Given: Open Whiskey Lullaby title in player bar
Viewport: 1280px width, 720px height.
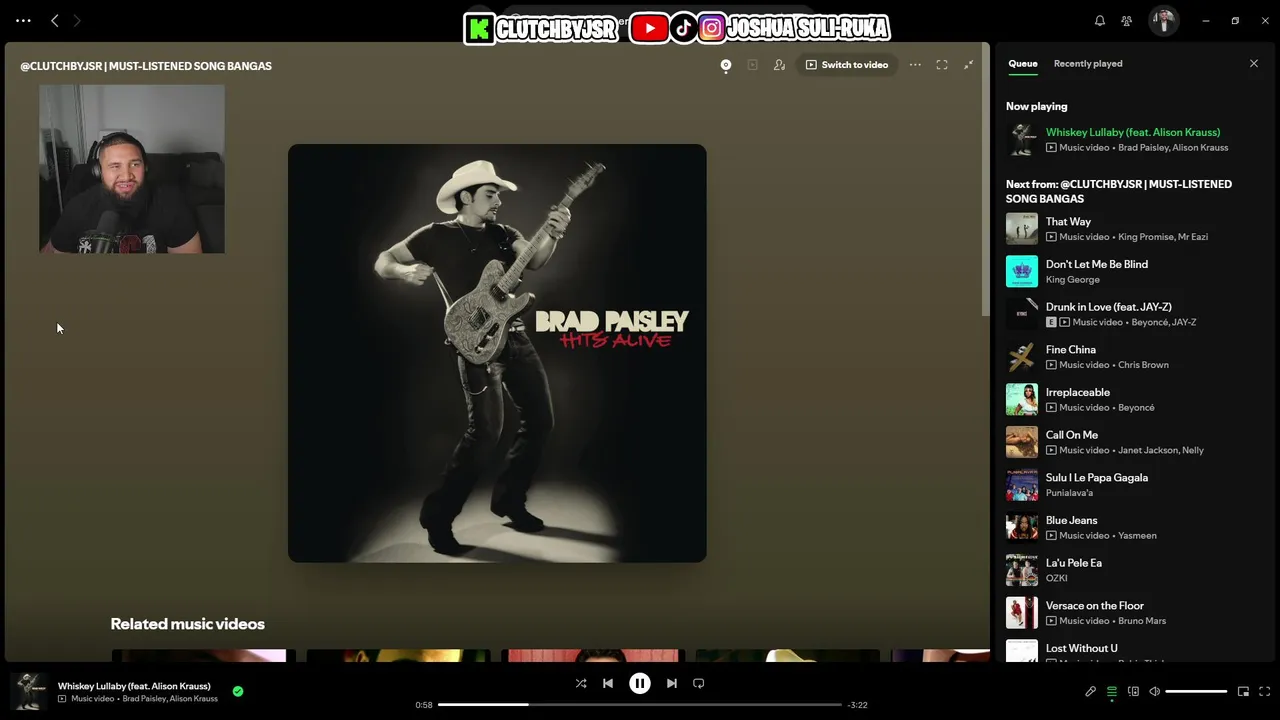Looking at the screenshot, I should click(134, 686).
